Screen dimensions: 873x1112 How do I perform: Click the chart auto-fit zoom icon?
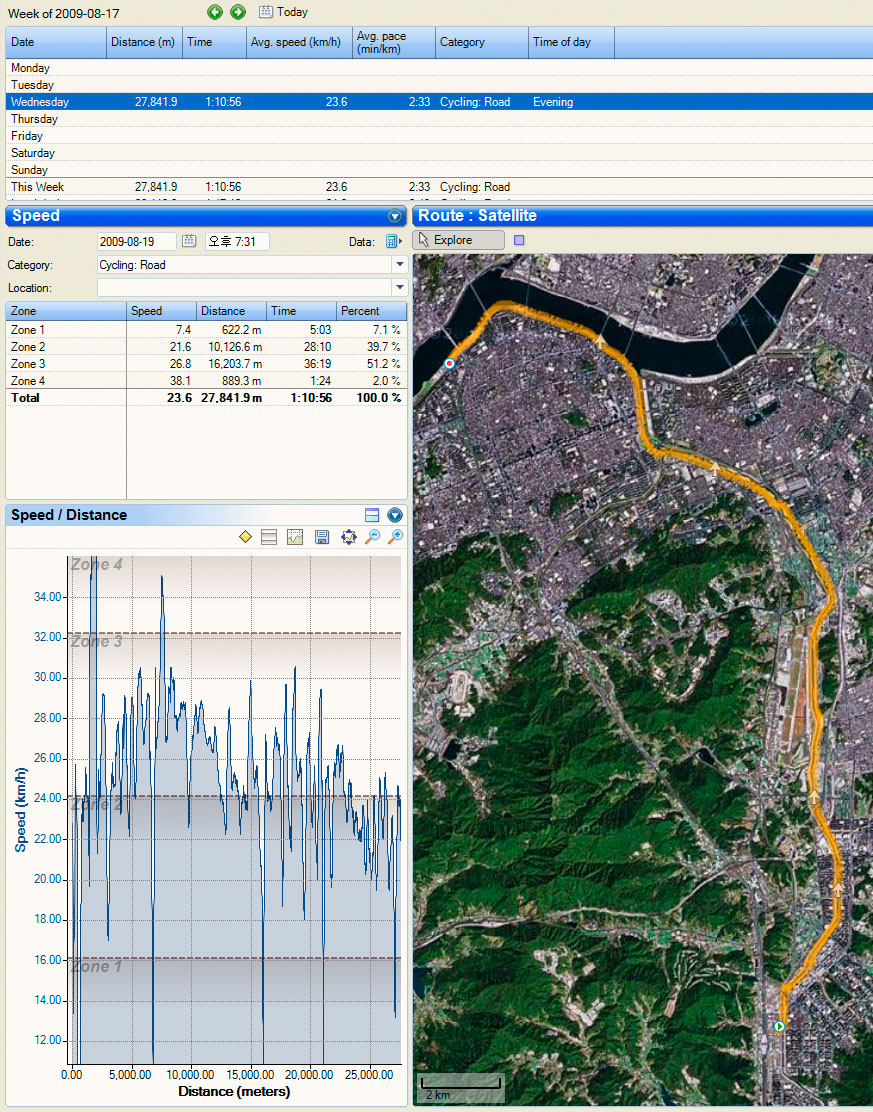point(348,538)
